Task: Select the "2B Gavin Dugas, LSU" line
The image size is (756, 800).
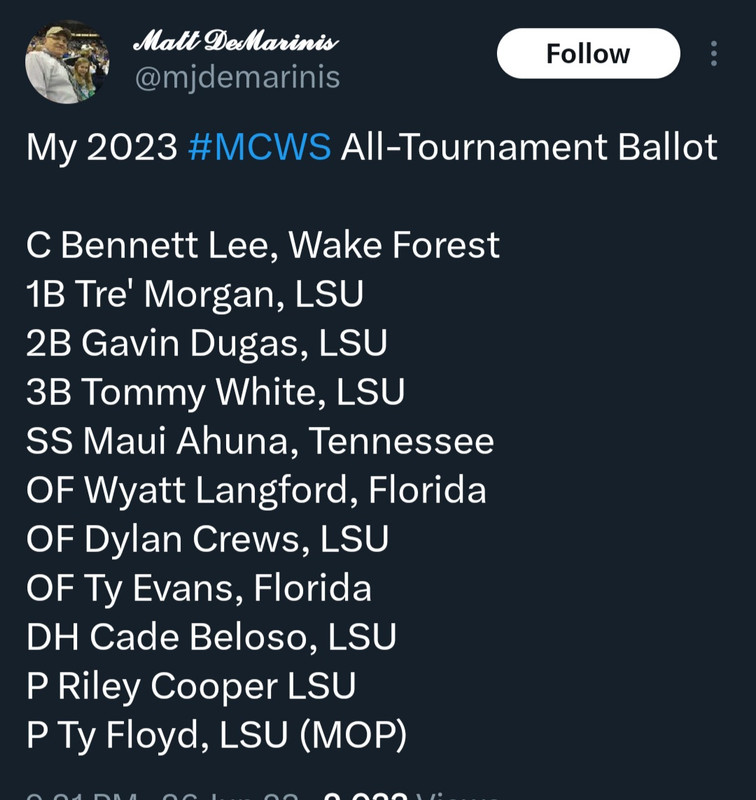Action: (206, 343)
